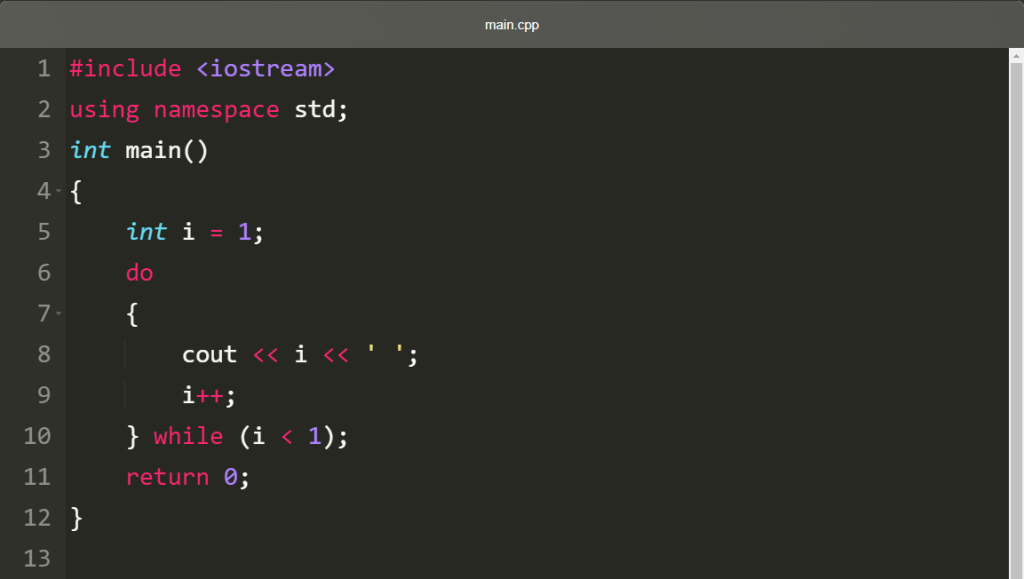Click line number 6 in gutter
This screenshot has width=1024, height=579.
click(44, 272)
